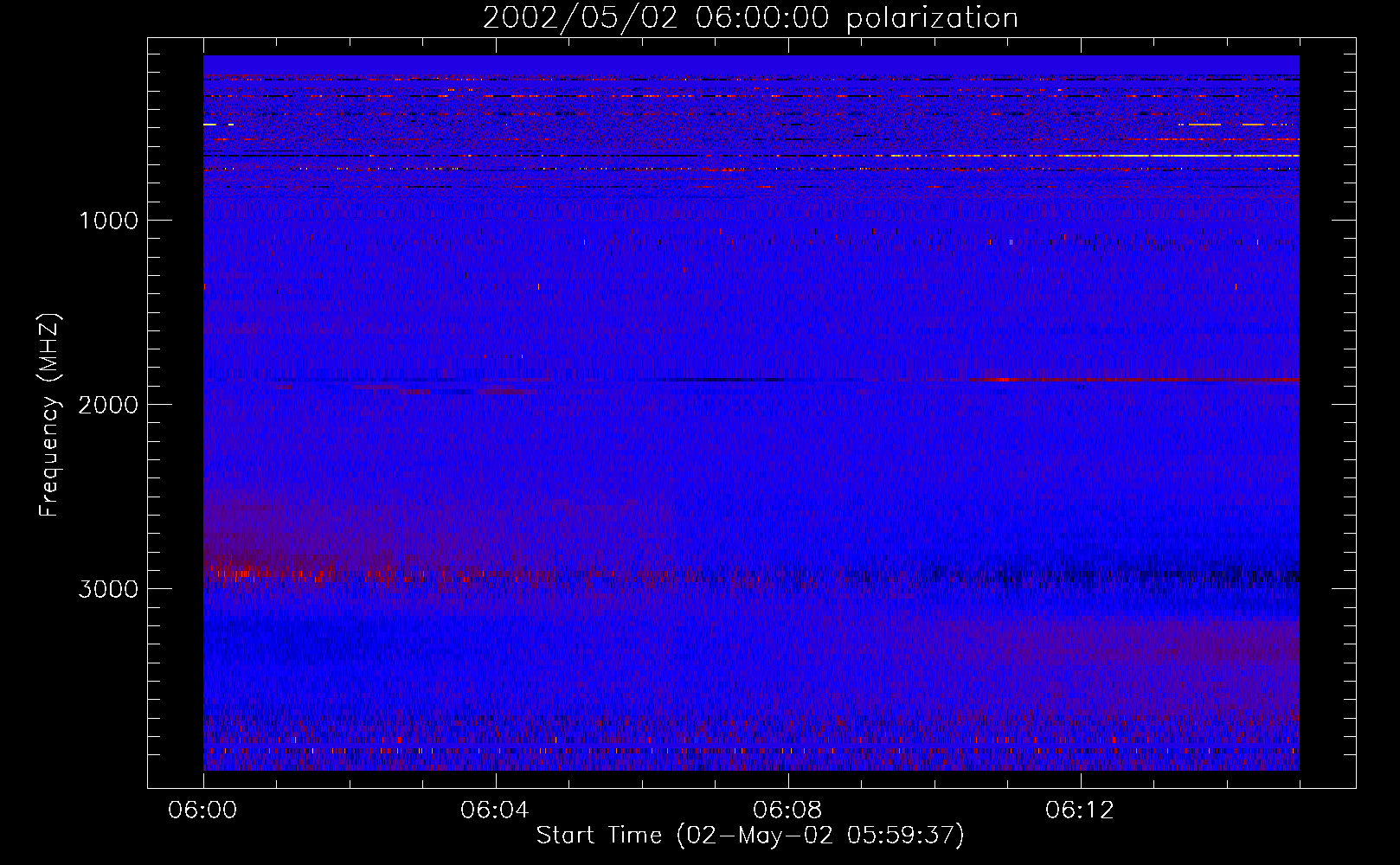Click the '06:12' time axis label
Image resolution: width=1400 pixels, height=865 pixels.
1080,811
